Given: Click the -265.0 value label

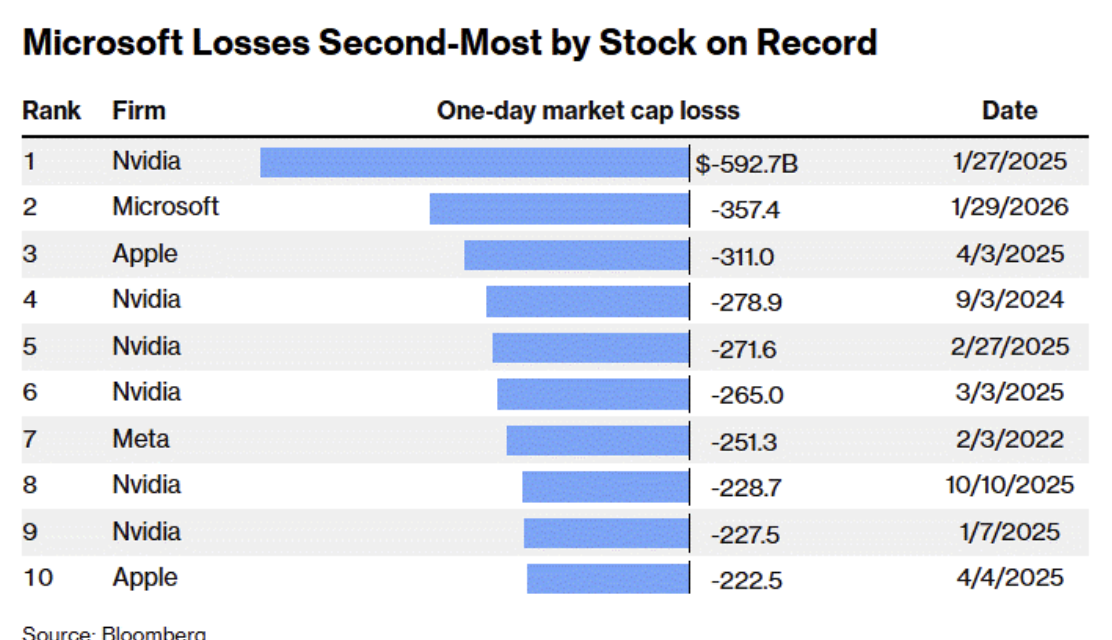Looking at the screenshot, I should (747, 395).
